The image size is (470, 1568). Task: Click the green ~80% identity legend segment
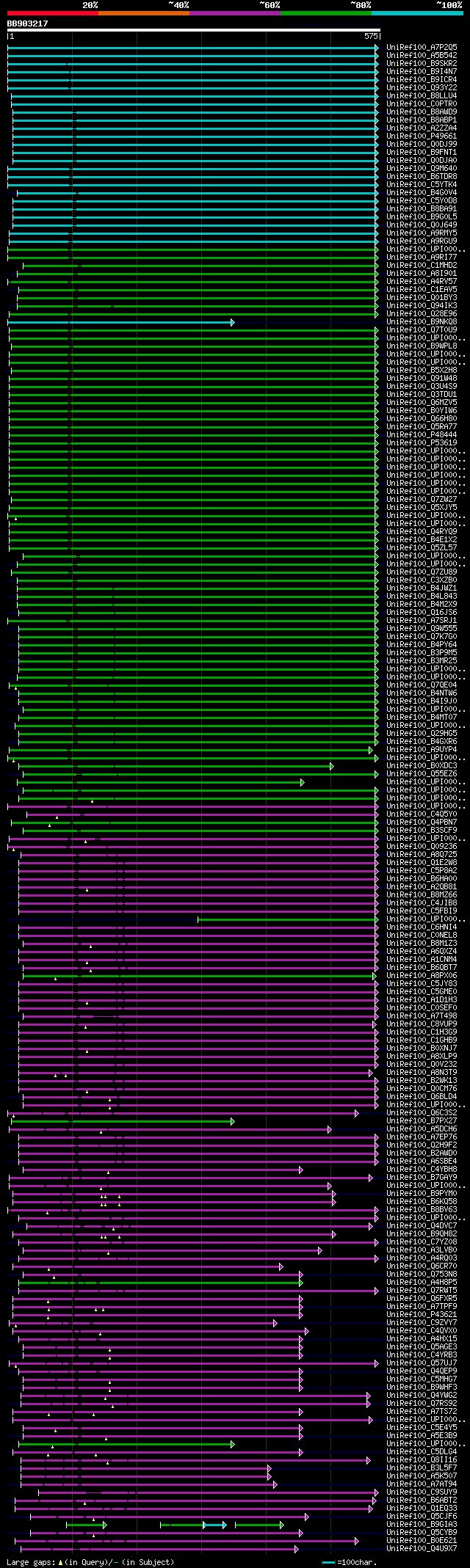tap(325, 13)
